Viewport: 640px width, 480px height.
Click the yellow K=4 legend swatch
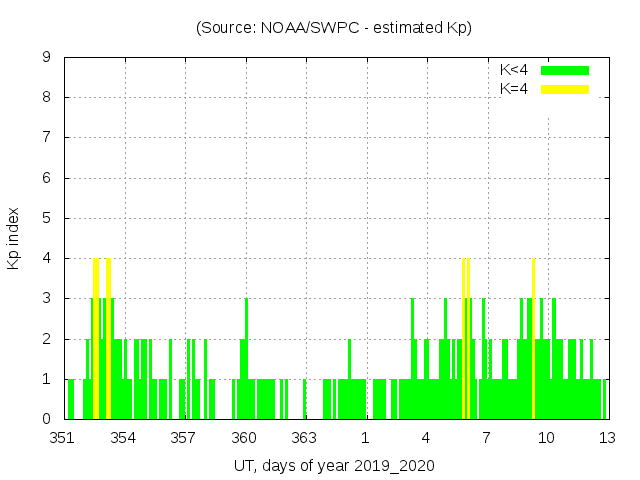pyautogui.click(x=565, y=89)
